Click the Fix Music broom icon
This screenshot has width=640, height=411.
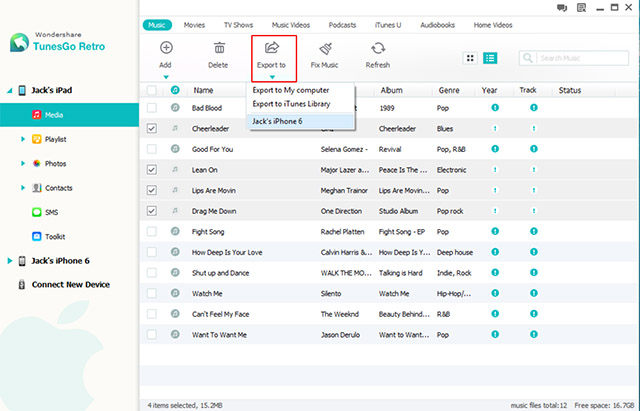[x=325, y=48]
